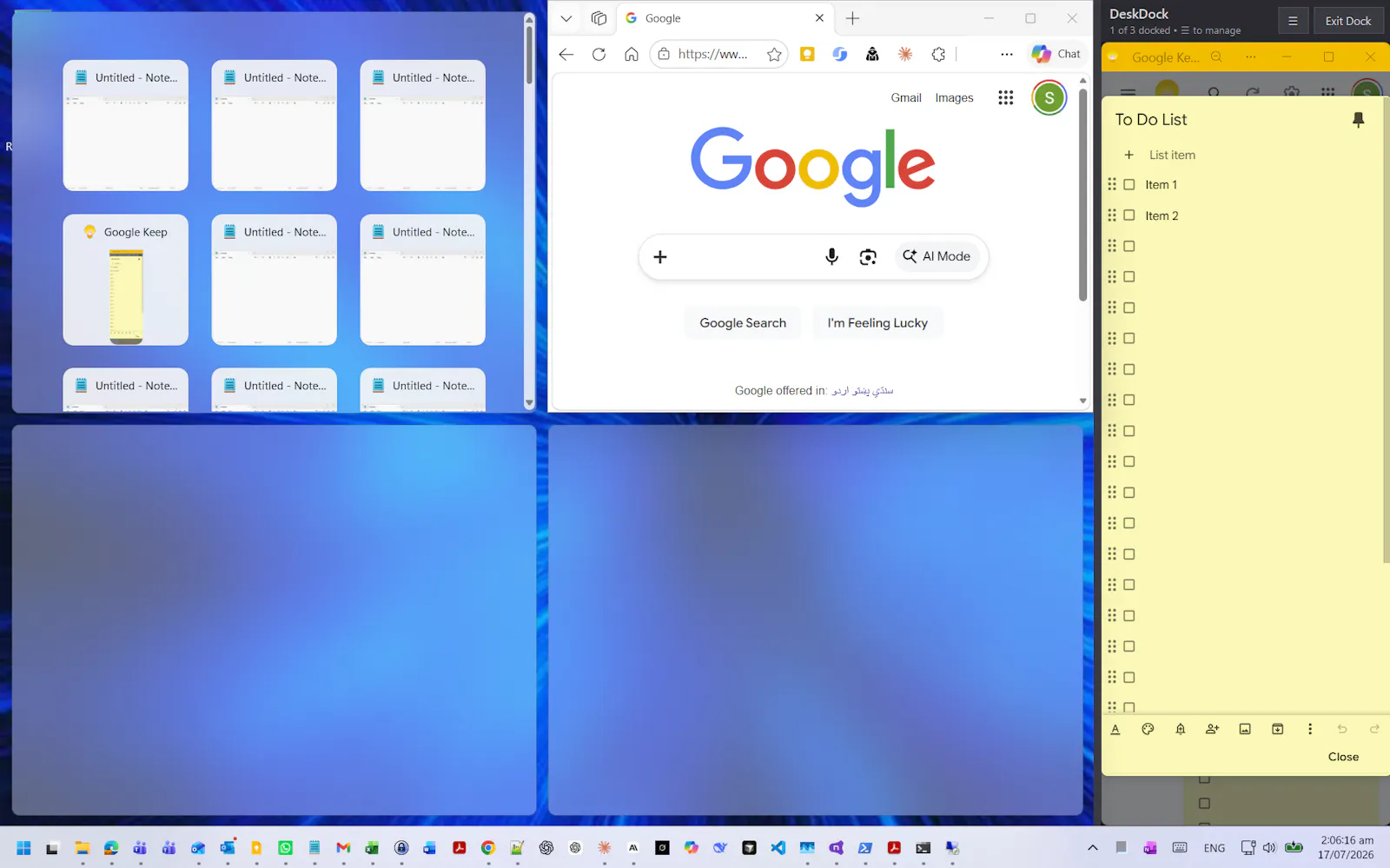Close the To Do List note
The width and height of the screenshot is (1390, 868).
click(x=1343, y=757)
